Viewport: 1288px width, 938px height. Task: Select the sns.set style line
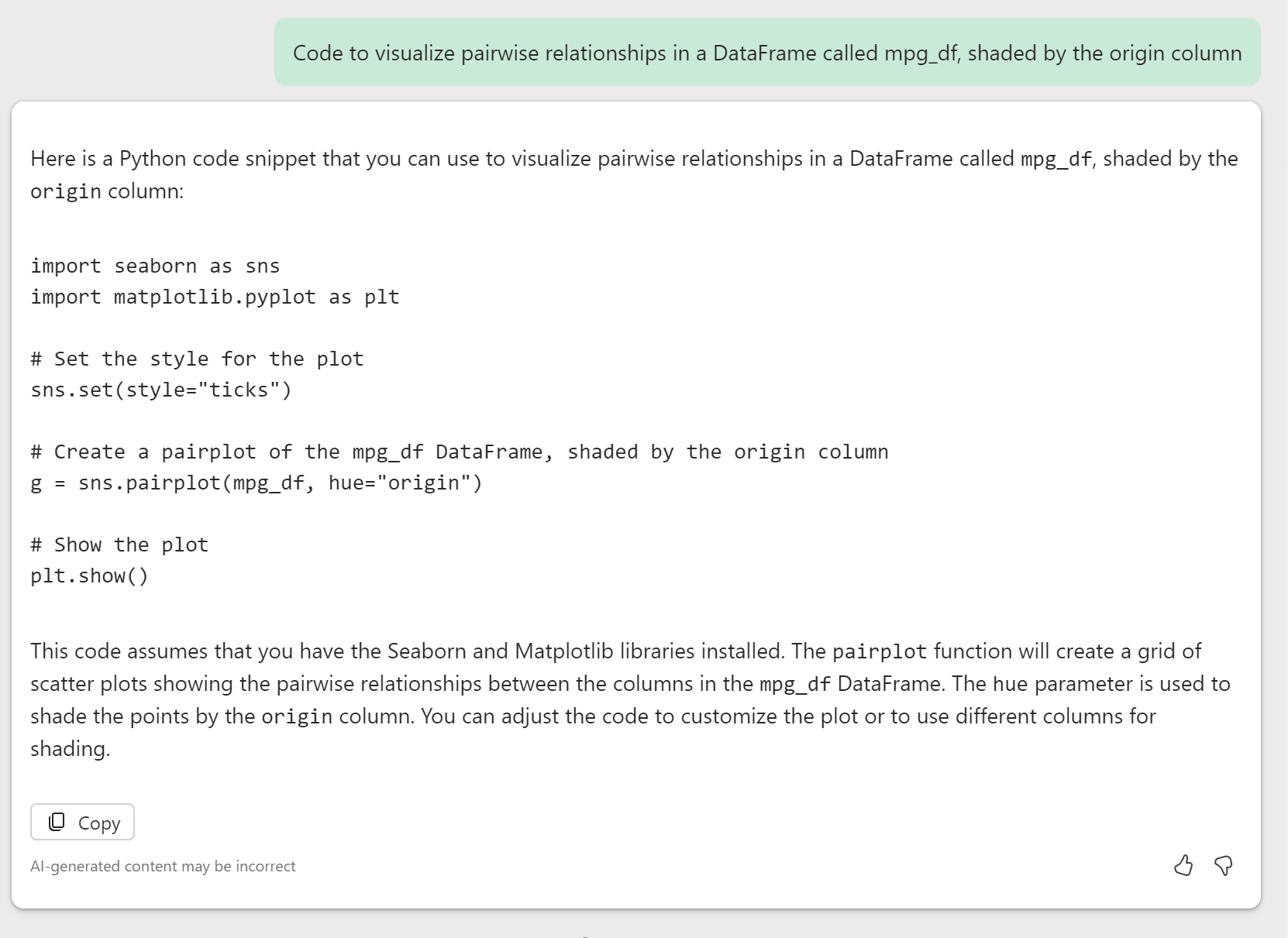click(160, 390)
